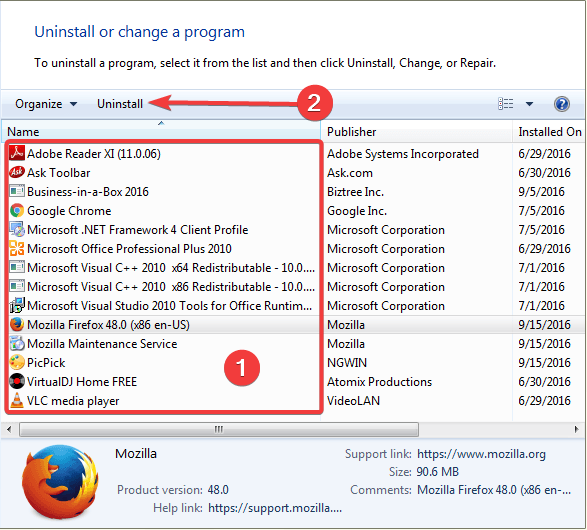Select Adobe Reader XI (11.0.06) entry
The image size is (587, 530).
[x=94, y=153]
